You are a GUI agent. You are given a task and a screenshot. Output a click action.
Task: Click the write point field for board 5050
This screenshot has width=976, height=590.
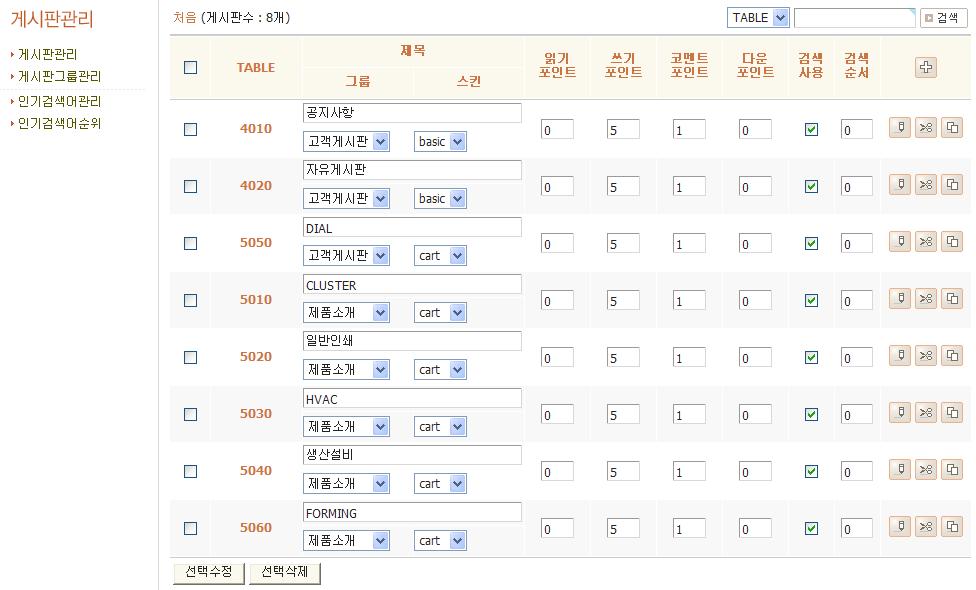click(x=623, y=243)
